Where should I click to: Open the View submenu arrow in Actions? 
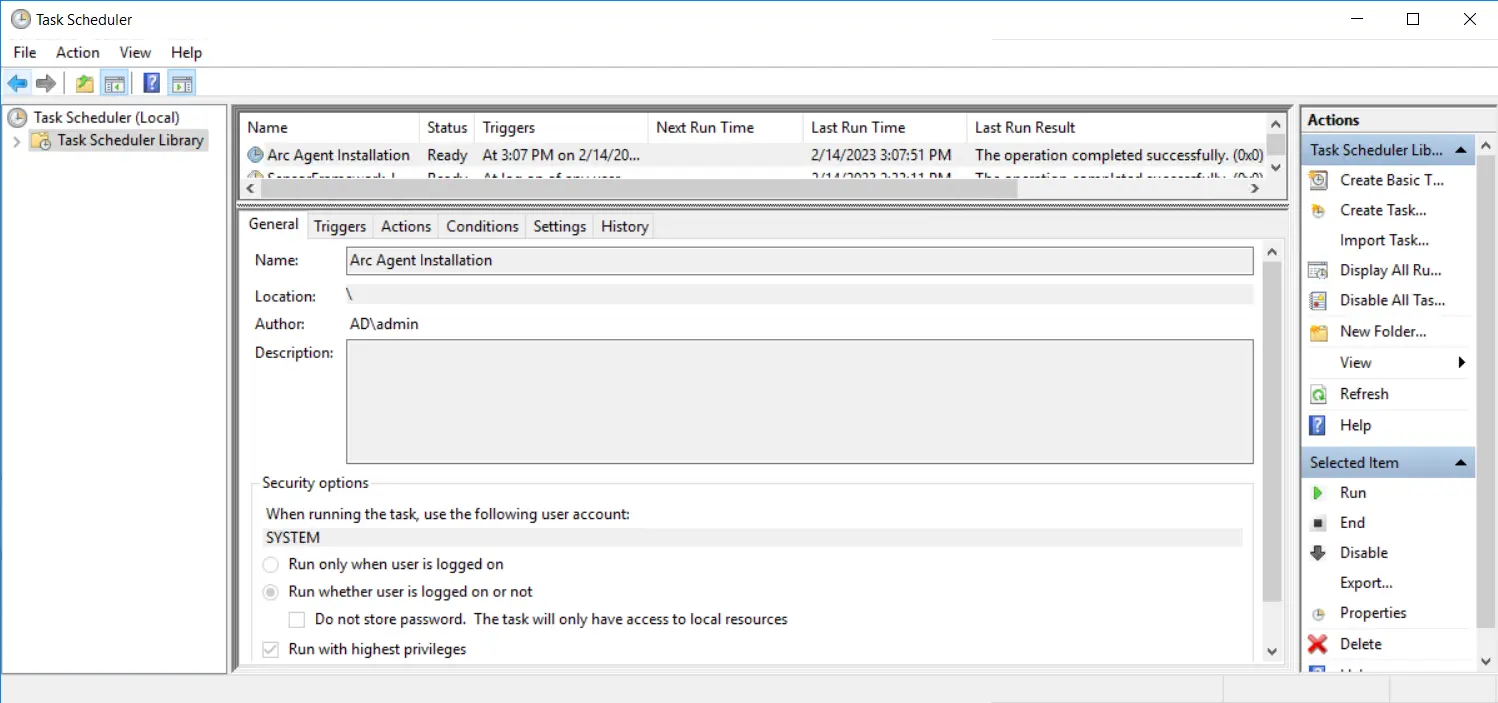point(1461,363)
